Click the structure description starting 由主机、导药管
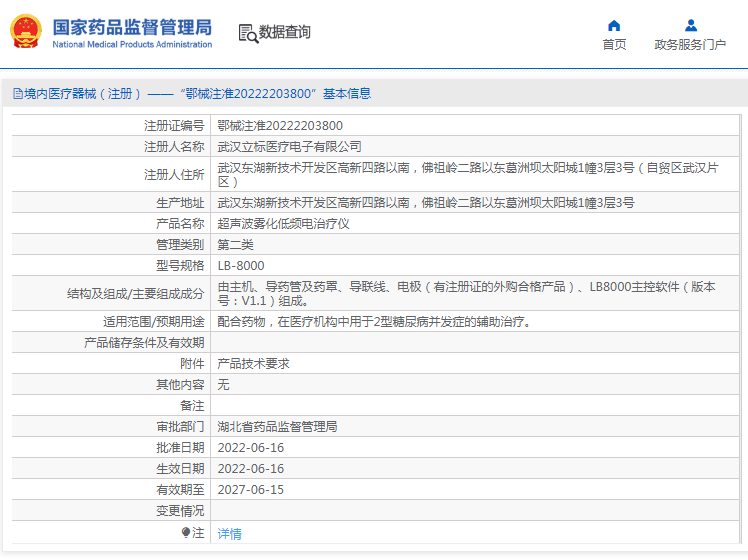 [467, 294]
